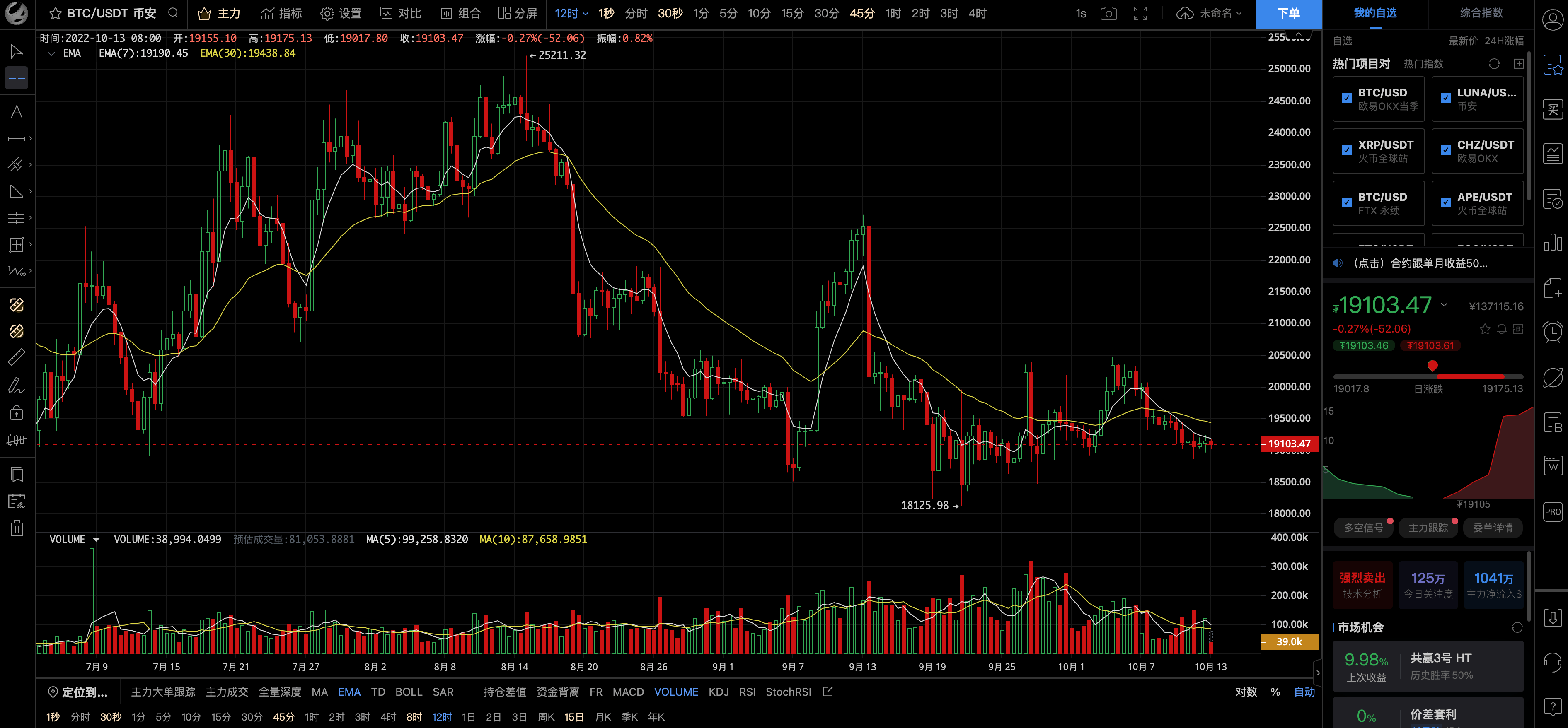Image resolution: width=1568 pixels, height=728 pixels.
Task: Select the MACD indicator tab
Action: (627, 692)
